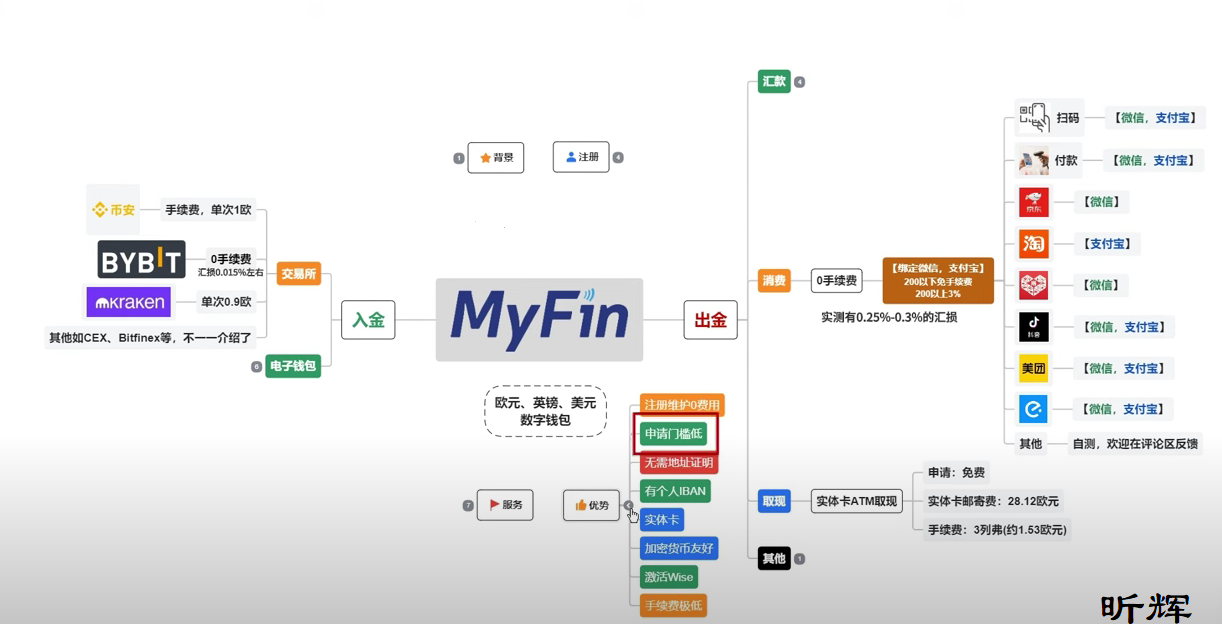Image resolution: width=1222 pixels, height=624 pixels.
Task: Click the Meituan (美团) yellow icon
Action: click(1033, 368)
